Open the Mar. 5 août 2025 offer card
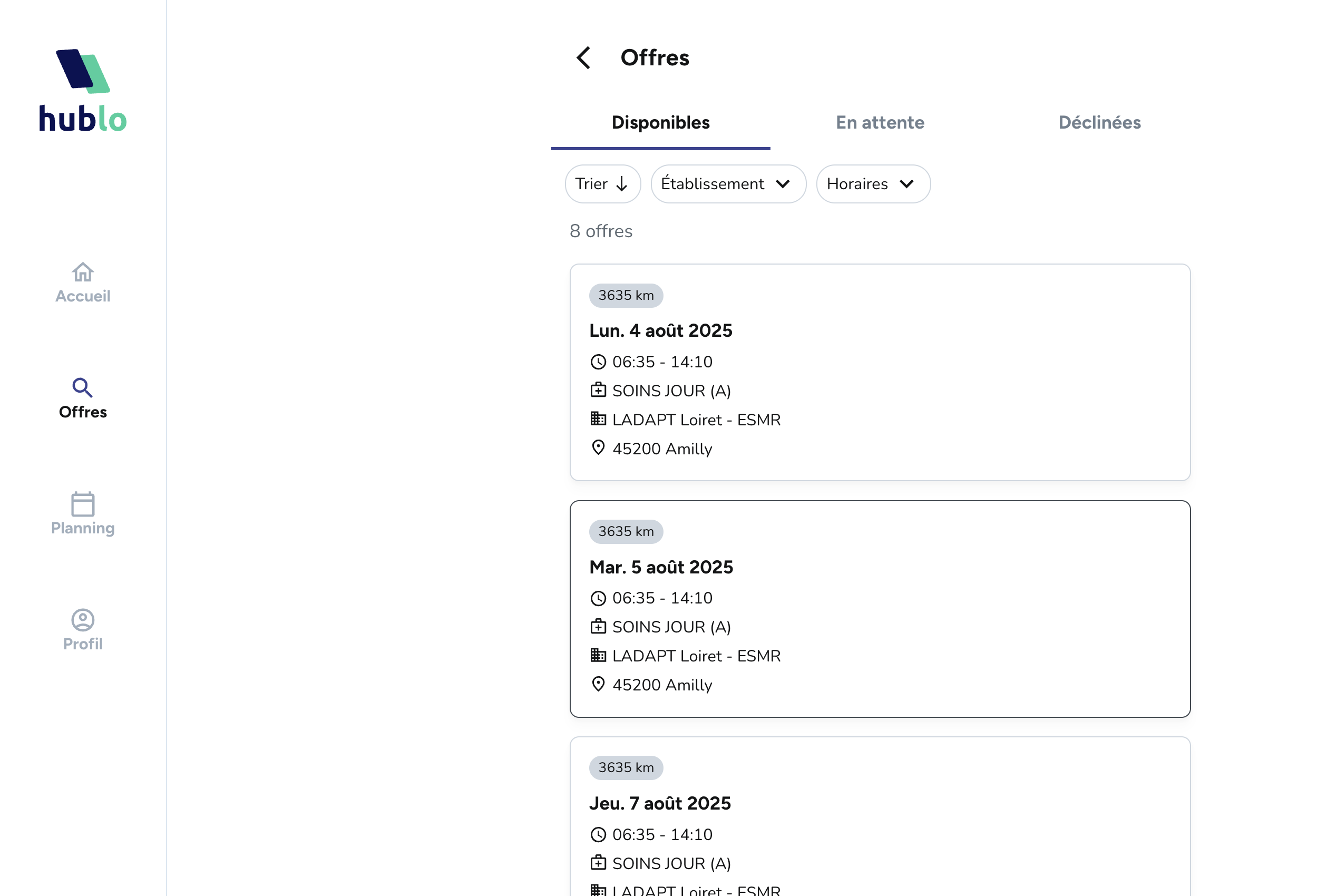1327x896 pixels. click(x=880, y=608)
